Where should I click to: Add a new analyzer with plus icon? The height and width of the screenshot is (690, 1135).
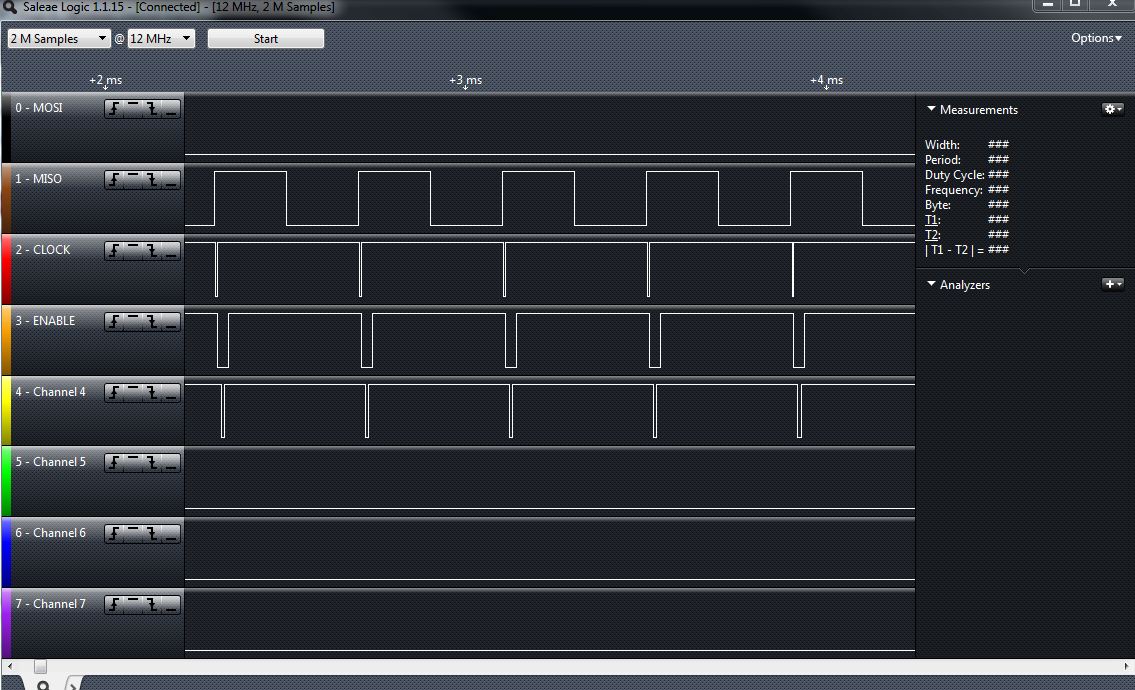1113,284
